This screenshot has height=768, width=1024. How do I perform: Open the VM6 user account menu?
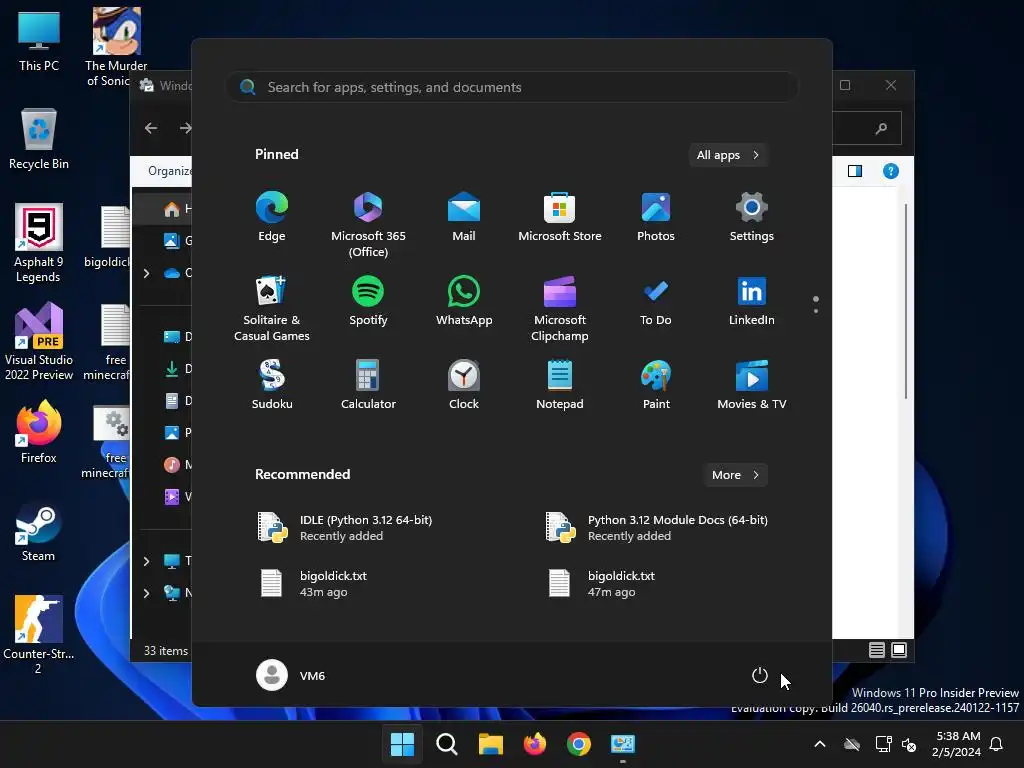coord(291,675)
